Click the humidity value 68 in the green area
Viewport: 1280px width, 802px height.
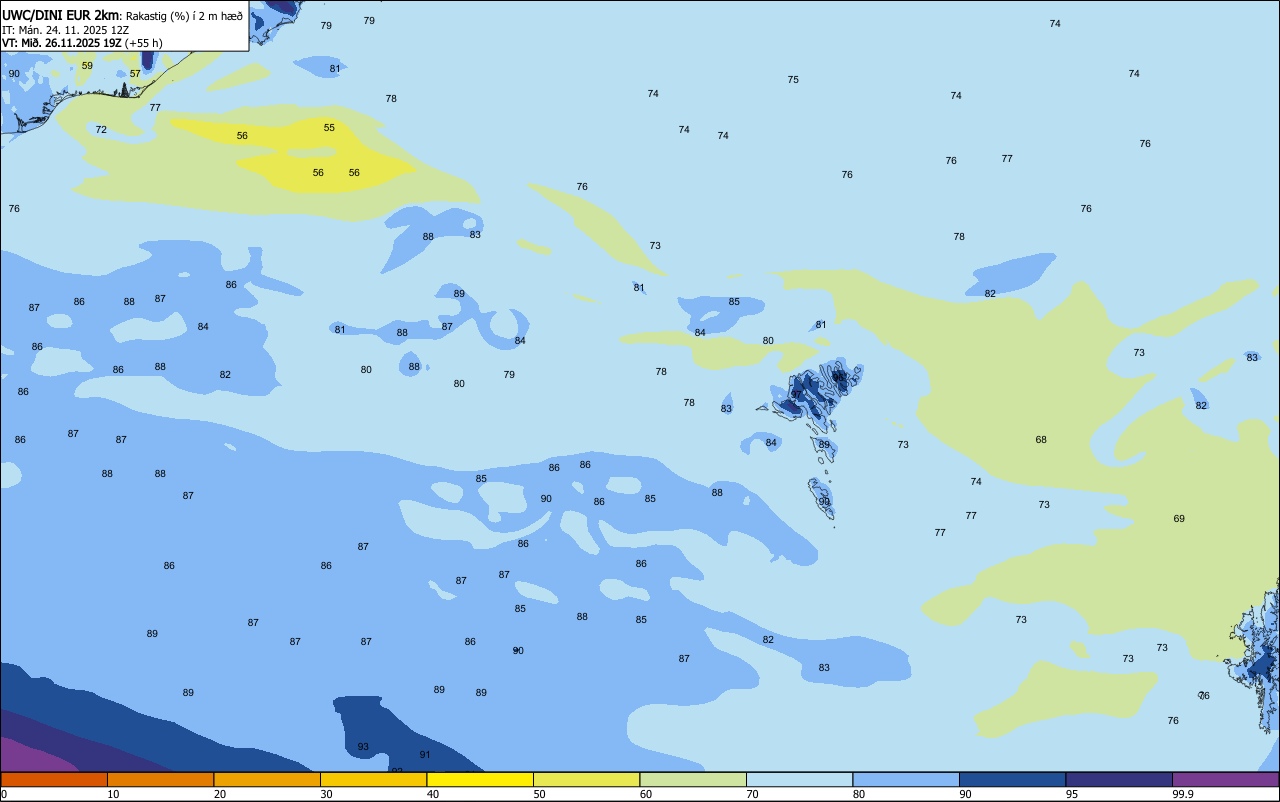[x=1041, y=440]
